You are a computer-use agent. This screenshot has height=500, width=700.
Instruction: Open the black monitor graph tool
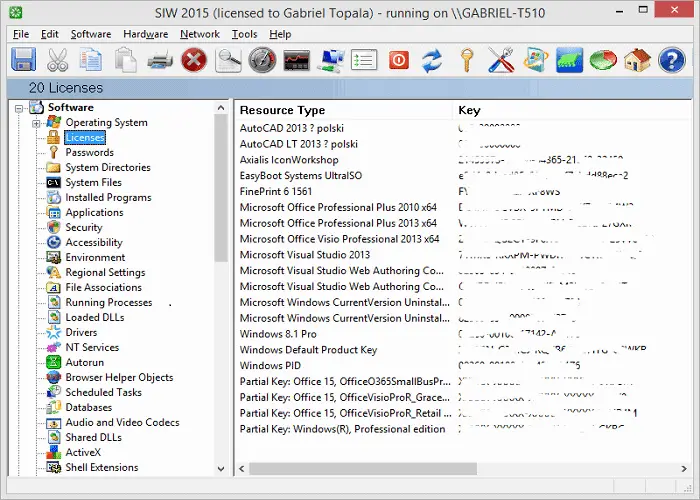tap(296, 60)
